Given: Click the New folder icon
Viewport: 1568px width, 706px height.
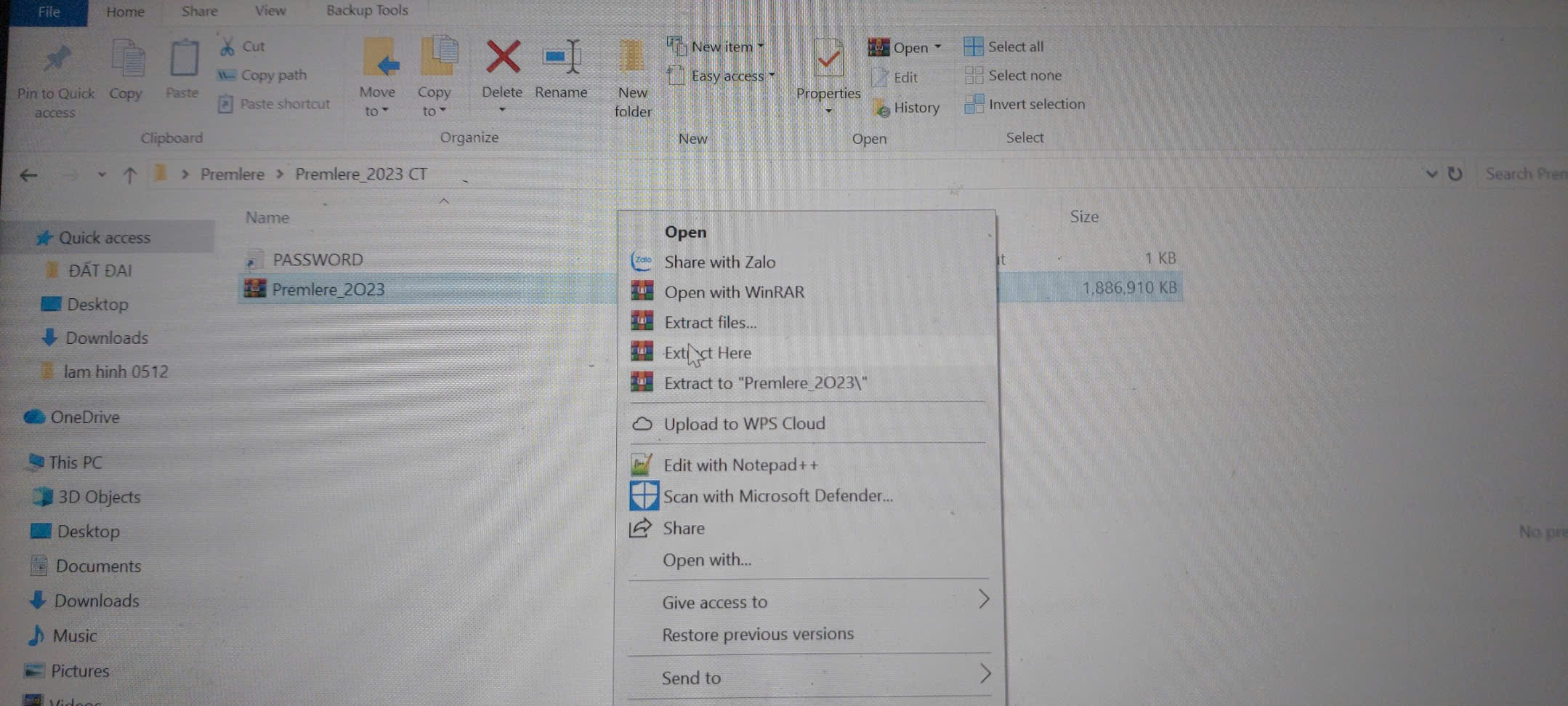Looking at the screenshot, I should coord(632,58).
